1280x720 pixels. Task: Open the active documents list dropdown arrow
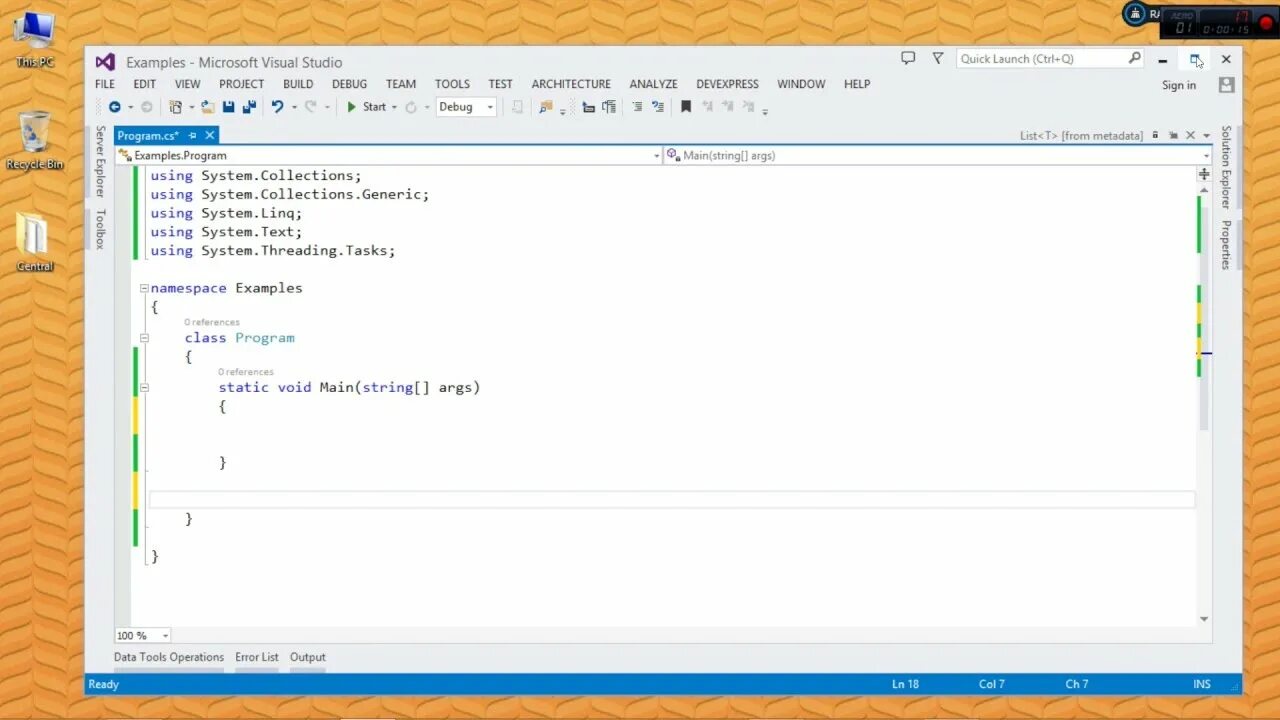[1206, 136]
